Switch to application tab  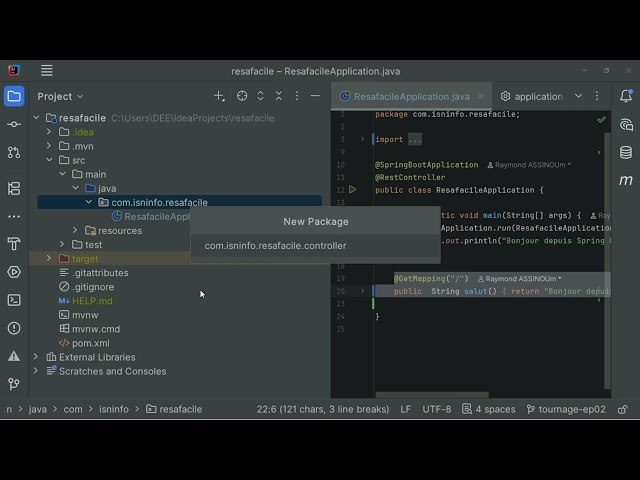coord(532,96)
